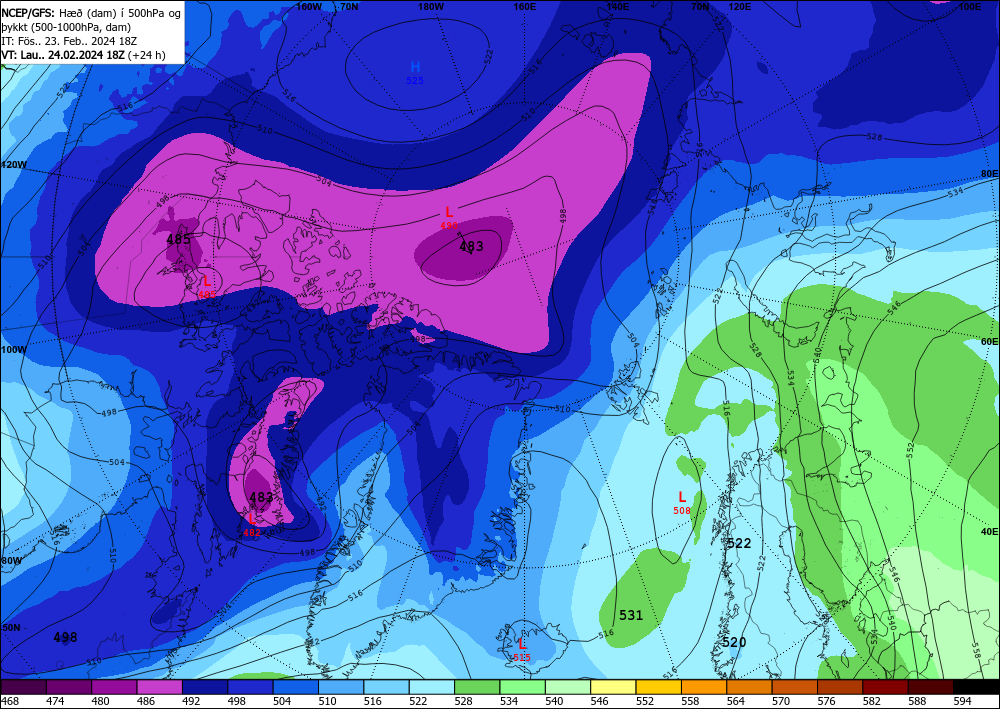The width and height of the screenshot is (1000, 709).
Task: Select the 483 thickness value beside L 490
Action: 471,246
